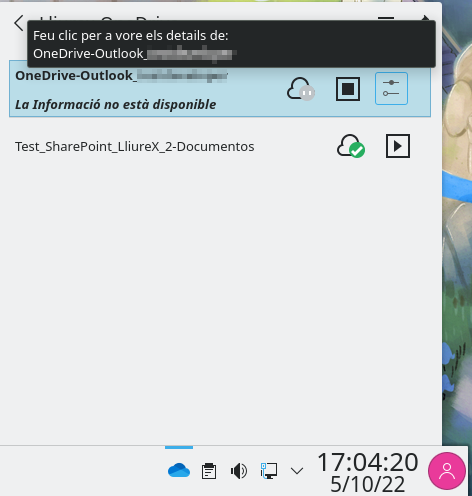
Task: Click 'La Informació no està disponible' status text
Action: [x=116, y=104]
